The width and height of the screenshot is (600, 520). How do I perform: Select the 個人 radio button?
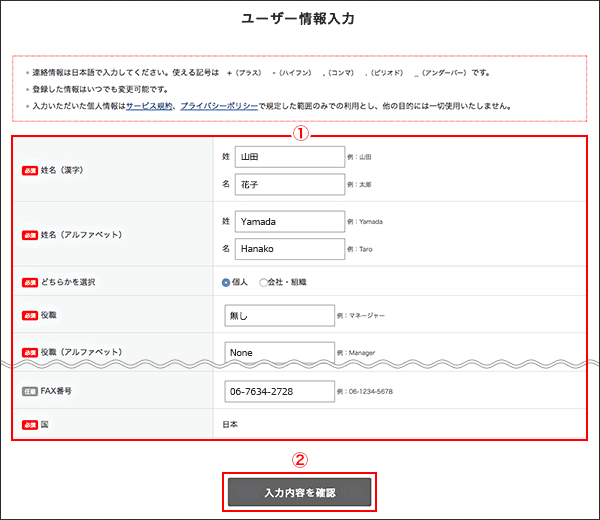[x=227, y=283]
